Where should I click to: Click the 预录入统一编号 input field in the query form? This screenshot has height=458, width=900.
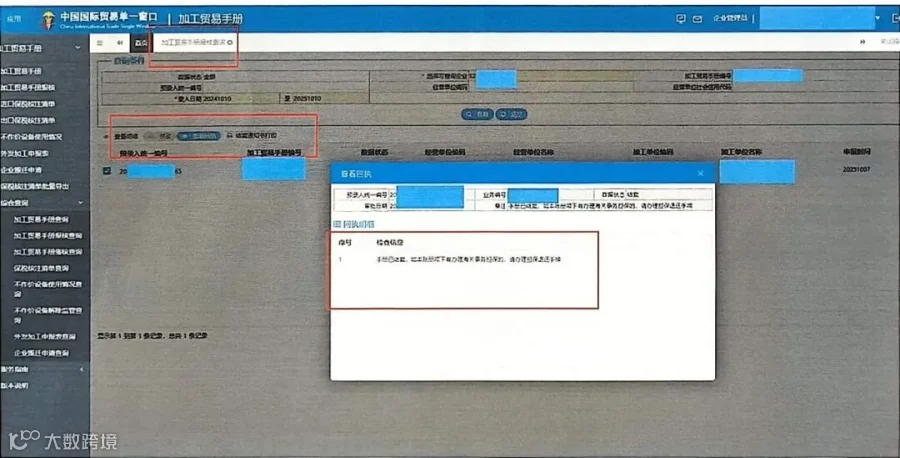pyautogui.click(x=285, y=88)
